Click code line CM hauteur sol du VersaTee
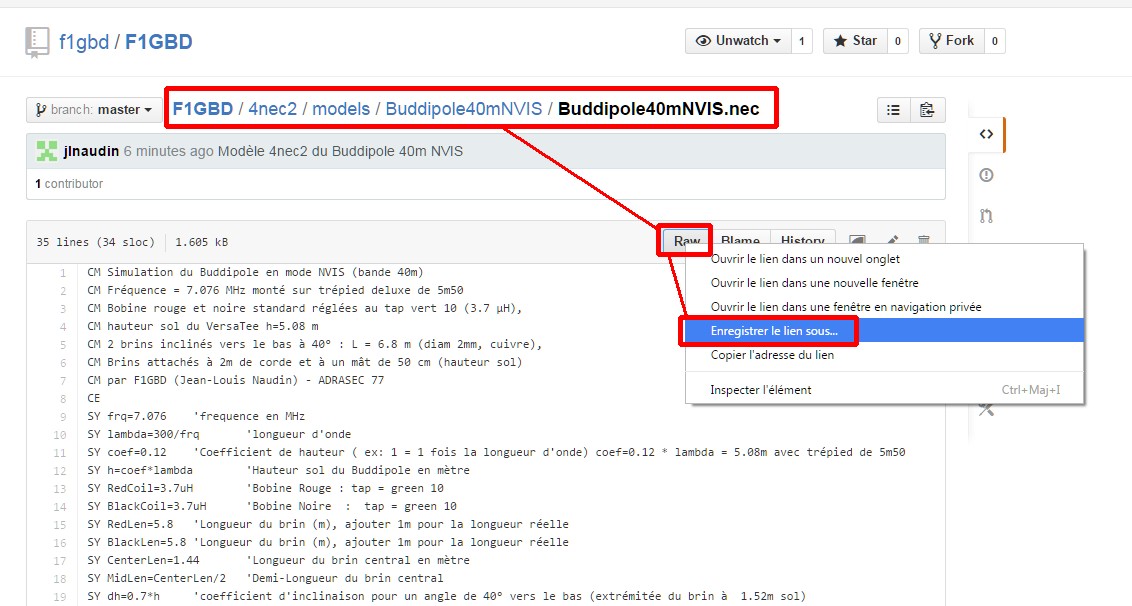 point(203,326)
